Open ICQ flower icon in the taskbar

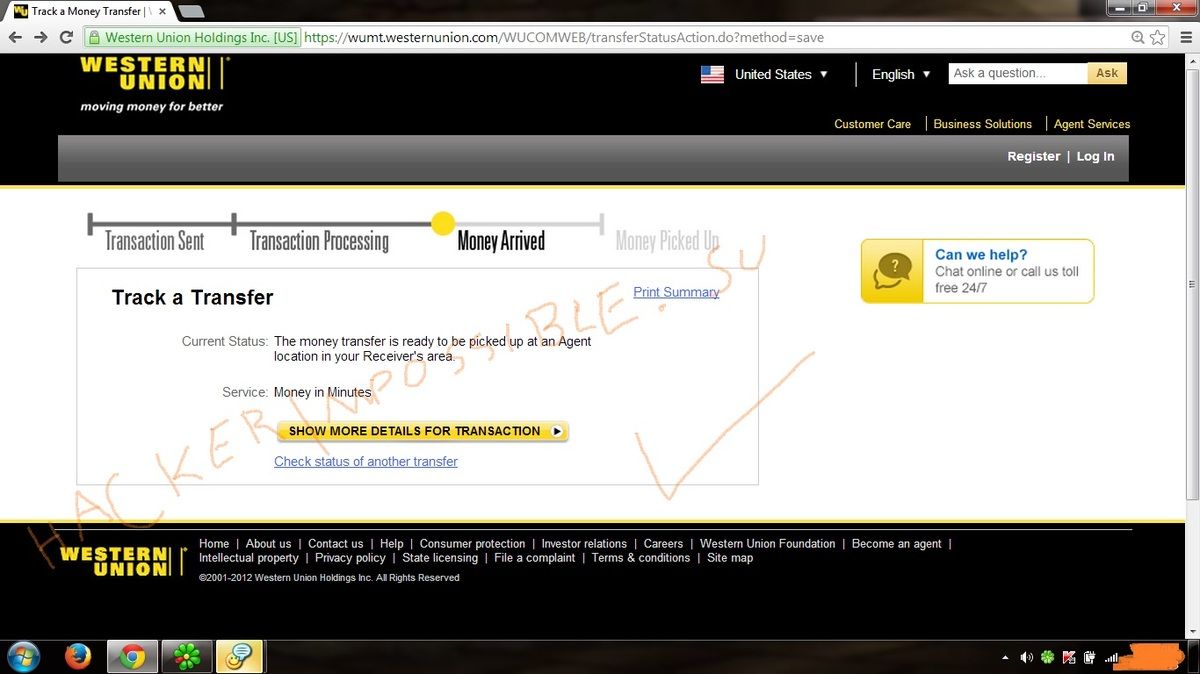(186, 657)
